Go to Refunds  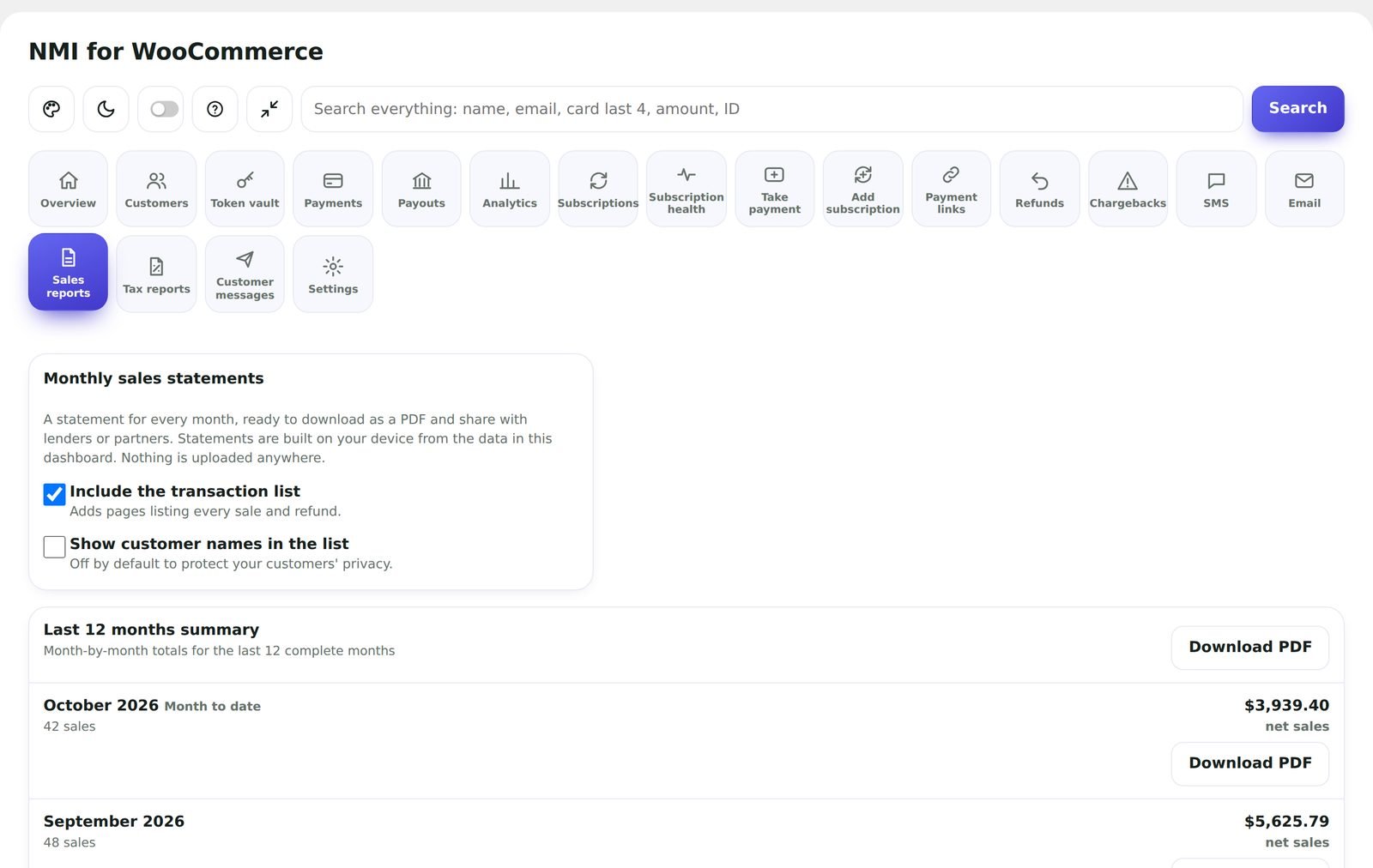point(1039,189)
